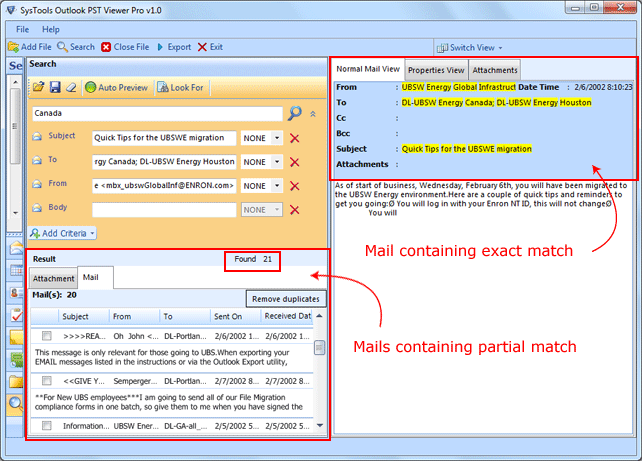The image size is (642, 461).
Task: Remove the Body criteria with red X
Action: click(x=294, y=210)
